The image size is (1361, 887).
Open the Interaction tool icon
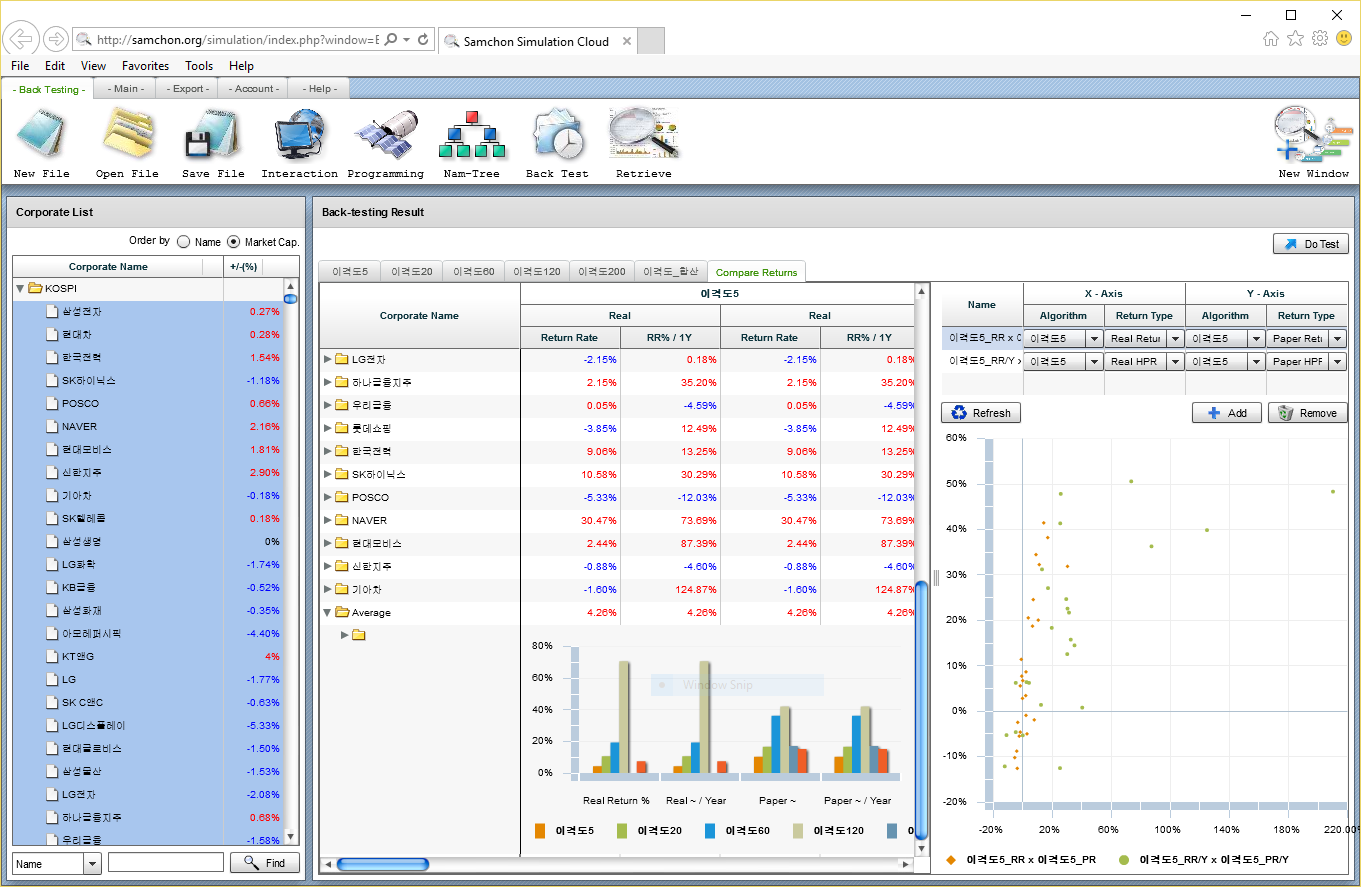(299, 135)
